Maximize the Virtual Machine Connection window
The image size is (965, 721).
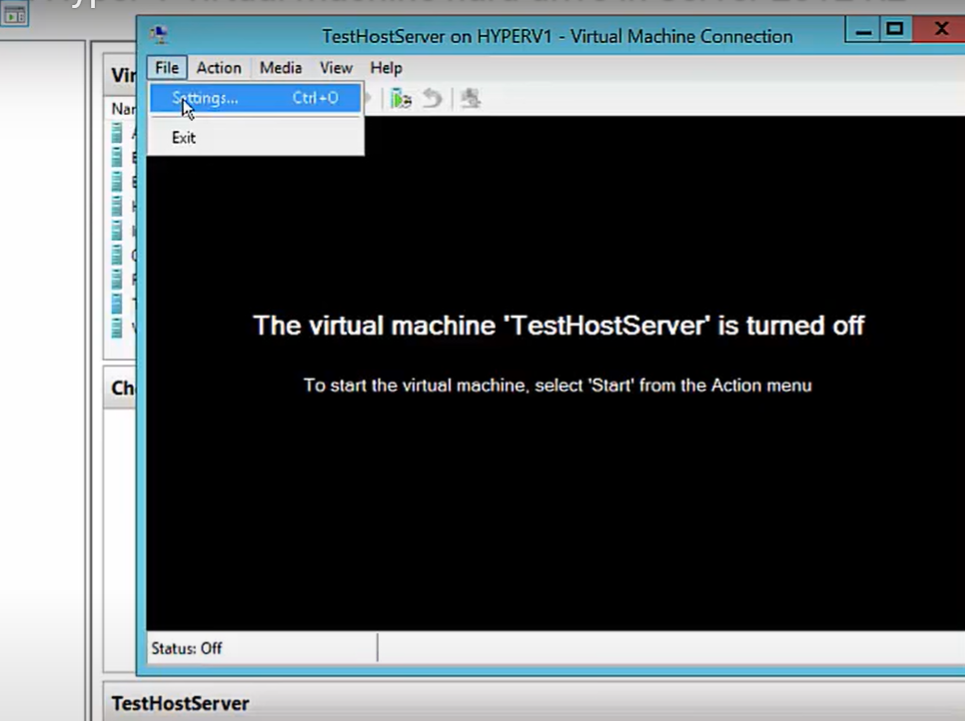pyautogui.click(x=895, y=29)
